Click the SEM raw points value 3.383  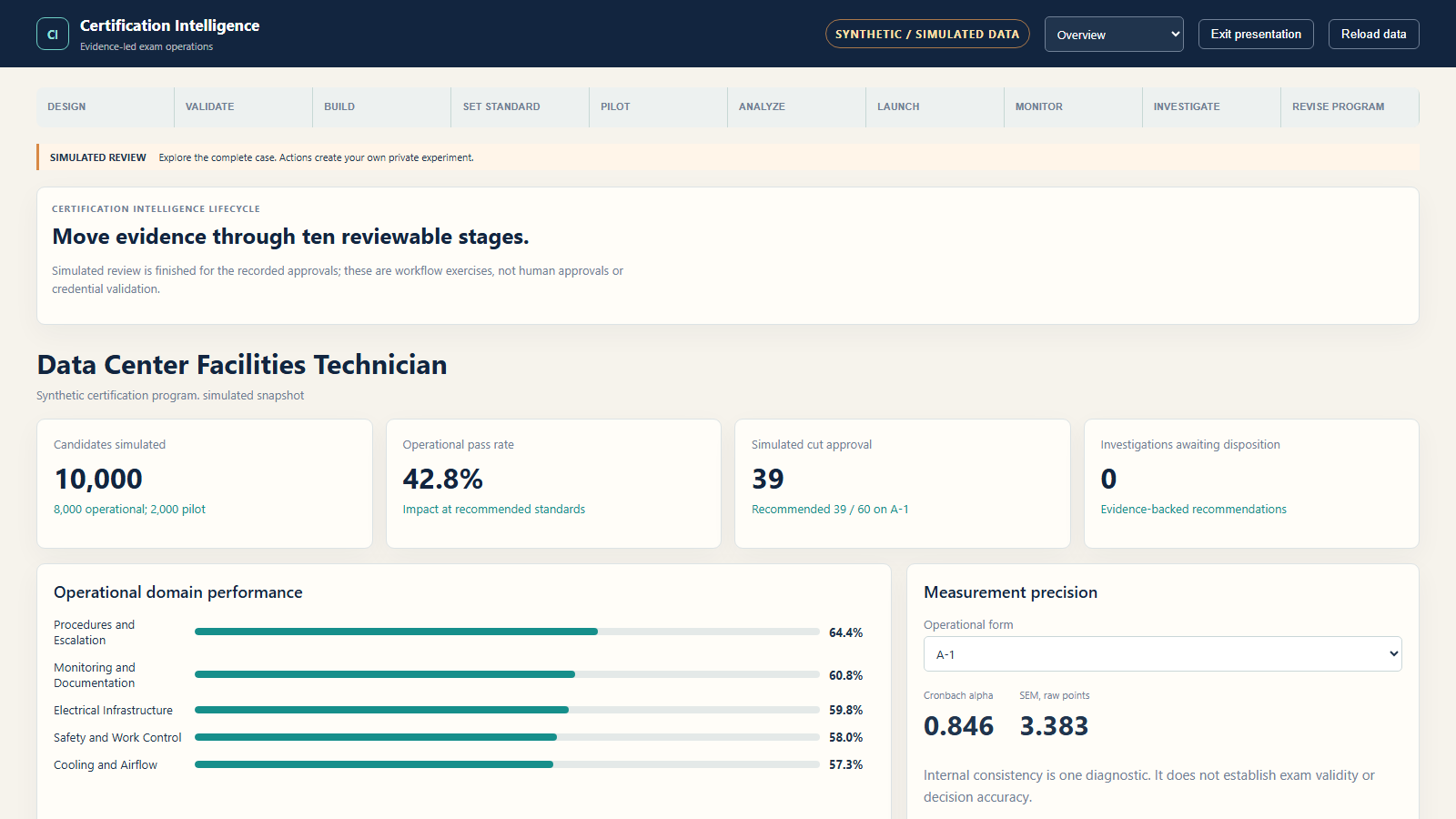click(x=1054, y=726)
